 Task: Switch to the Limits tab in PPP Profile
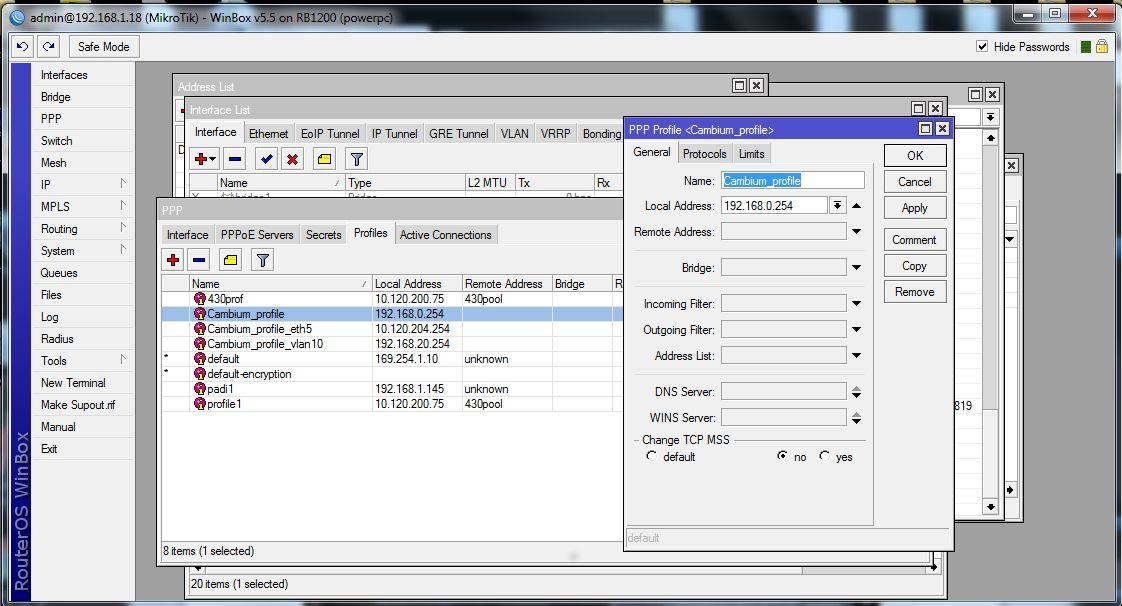[751, 154]
